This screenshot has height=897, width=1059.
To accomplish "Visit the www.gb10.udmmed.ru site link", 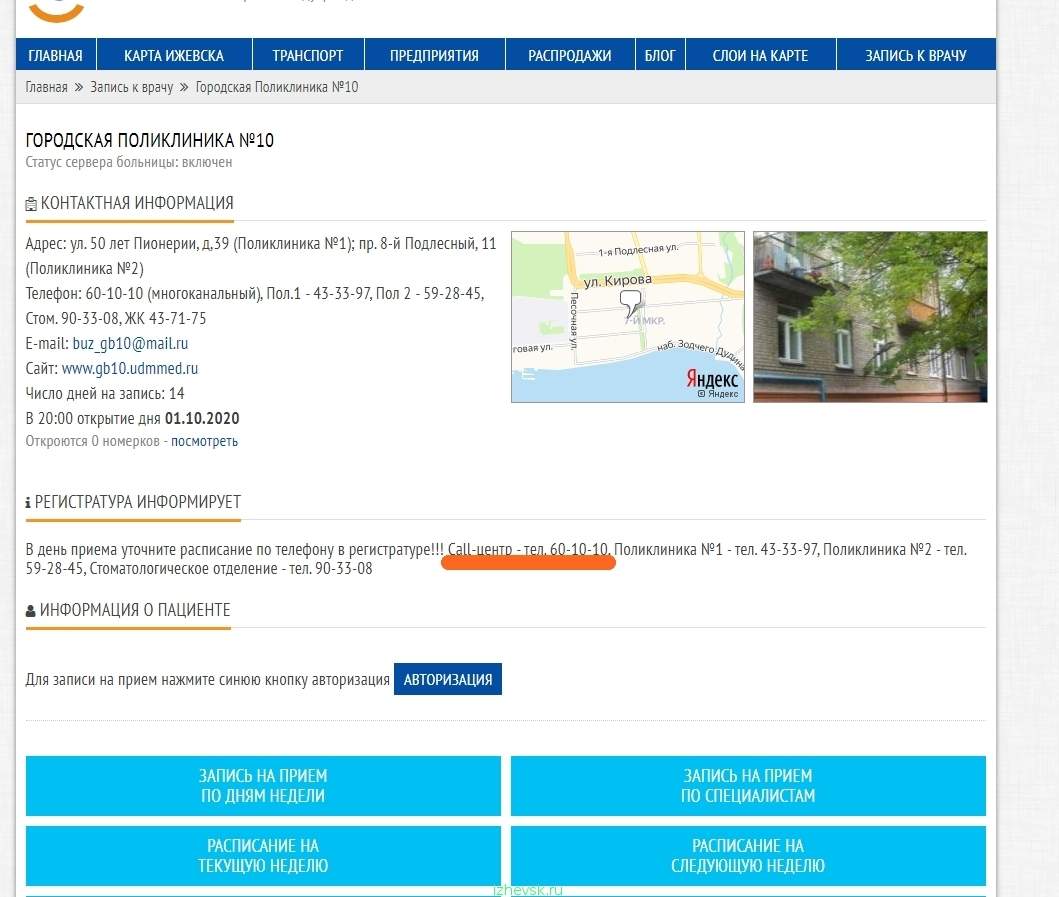I will pyautogui.click(x=130, y=369).
